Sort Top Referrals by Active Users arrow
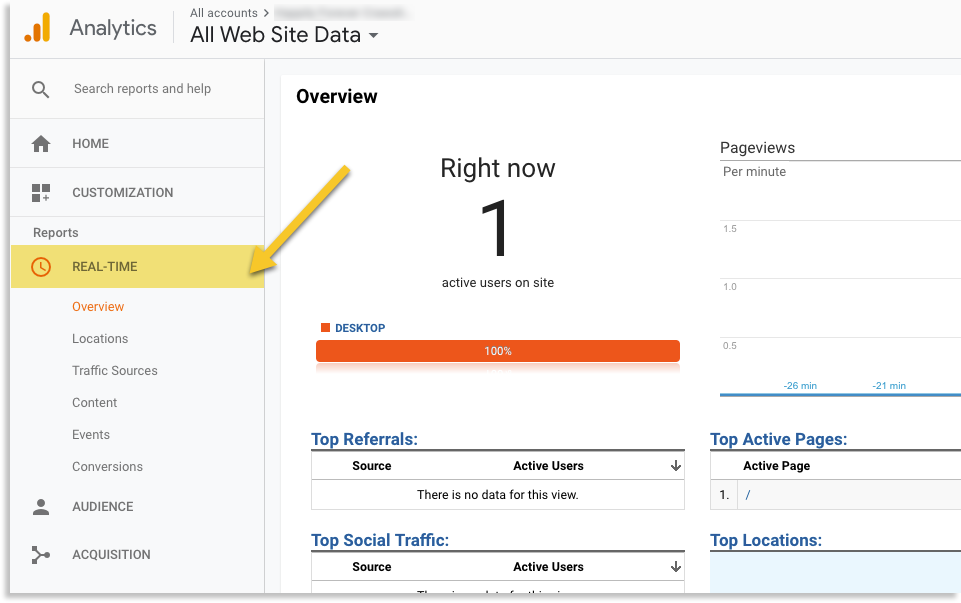Viewport: 961px width, 603px height. 676,466
